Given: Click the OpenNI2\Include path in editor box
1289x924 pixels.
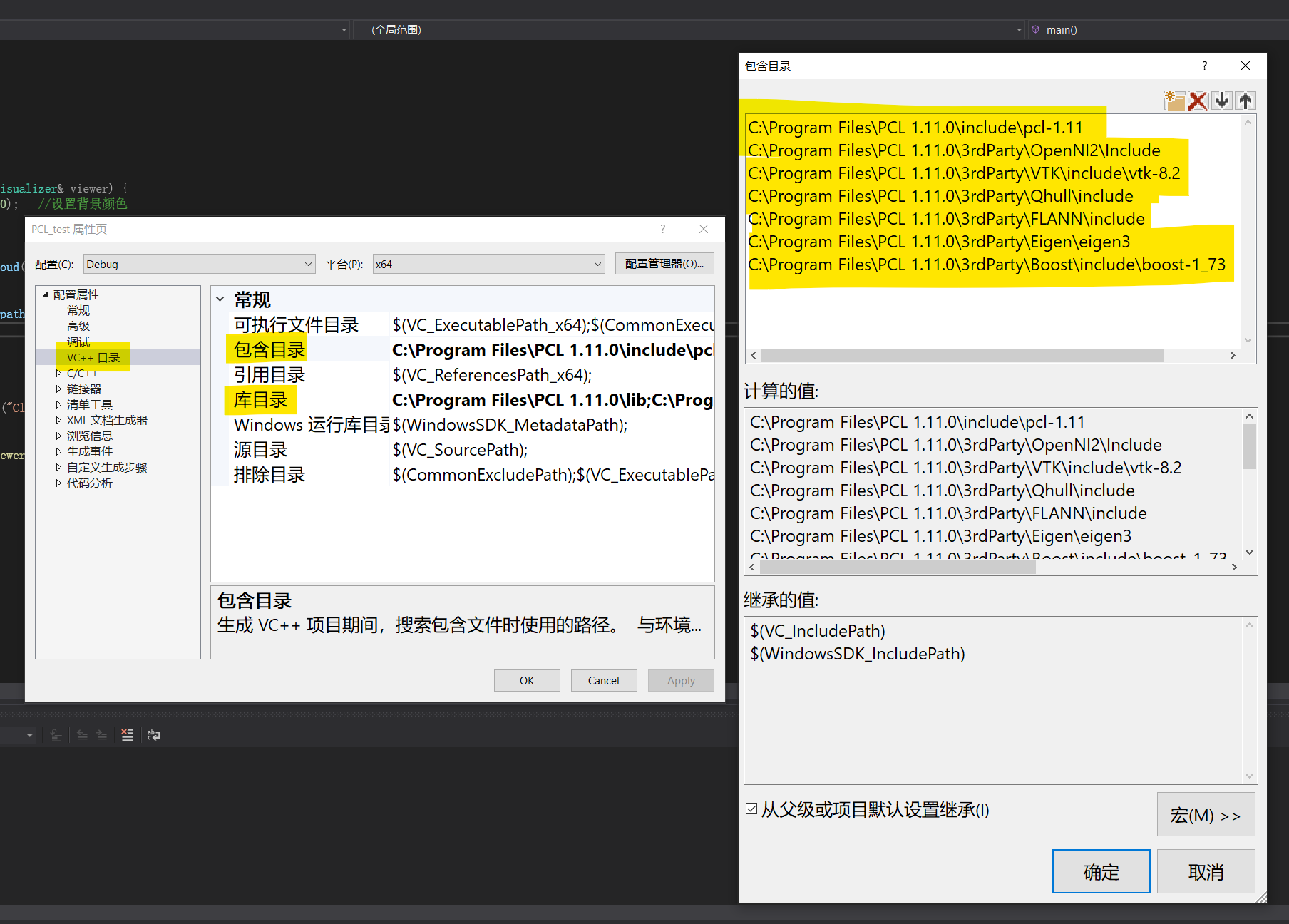Looking at the screenshot, I should point(954,150).
